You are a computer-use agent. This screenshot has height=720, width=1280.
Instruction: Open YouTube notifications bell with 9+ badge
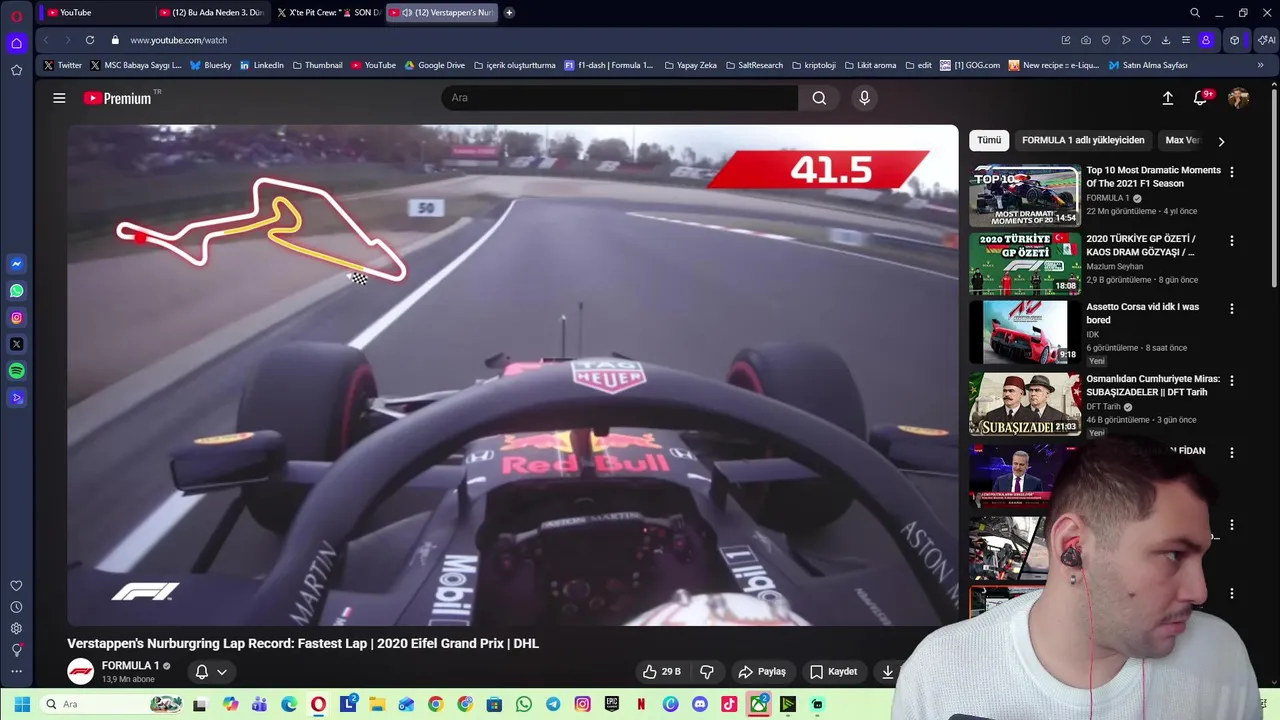tap(1201, 98)
